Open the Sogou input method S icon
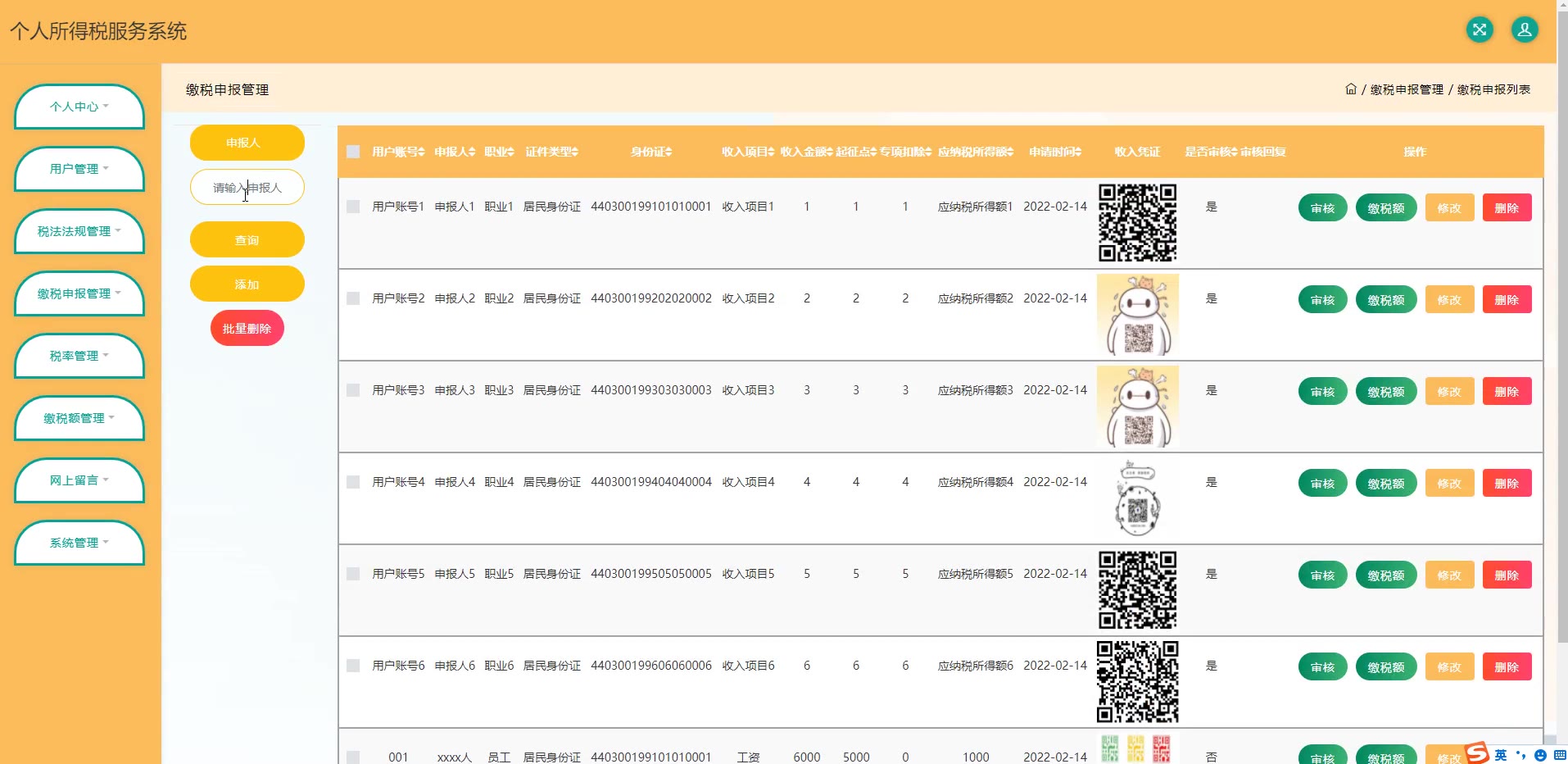The image size is (1568, 764). (1477, 753)
